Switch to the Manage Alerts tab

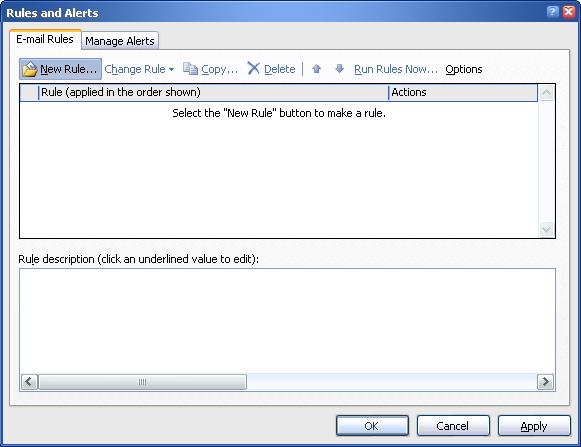(x=120, y=41)
